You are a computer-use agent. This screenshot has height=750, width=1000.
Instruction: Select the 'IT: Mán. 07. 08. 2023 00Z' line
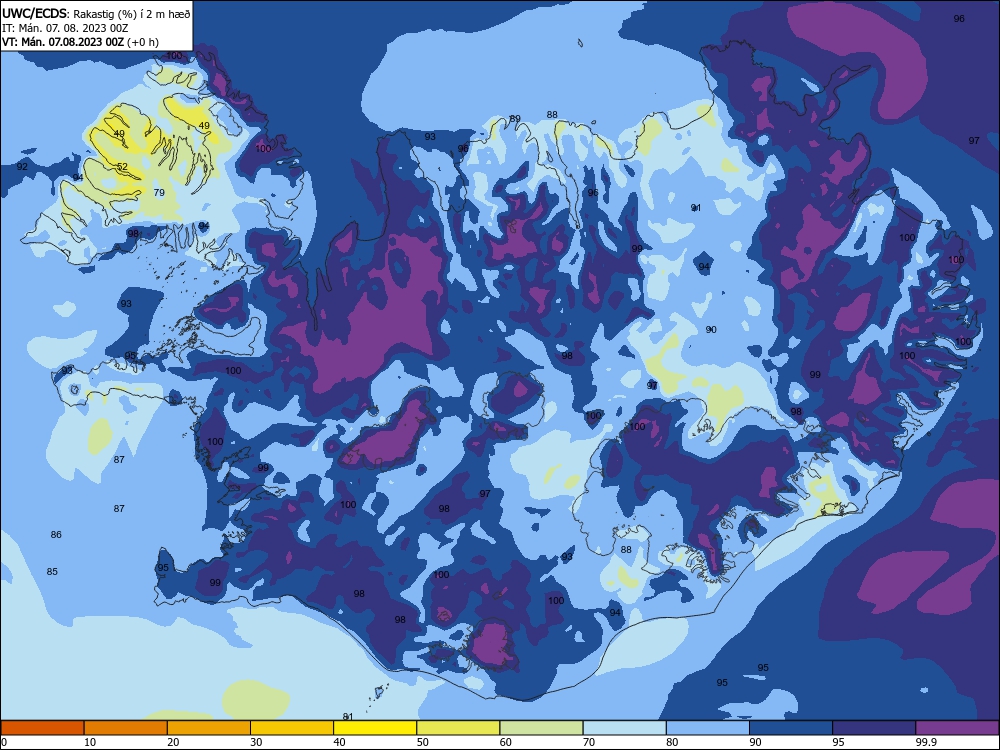click(65, 28)
